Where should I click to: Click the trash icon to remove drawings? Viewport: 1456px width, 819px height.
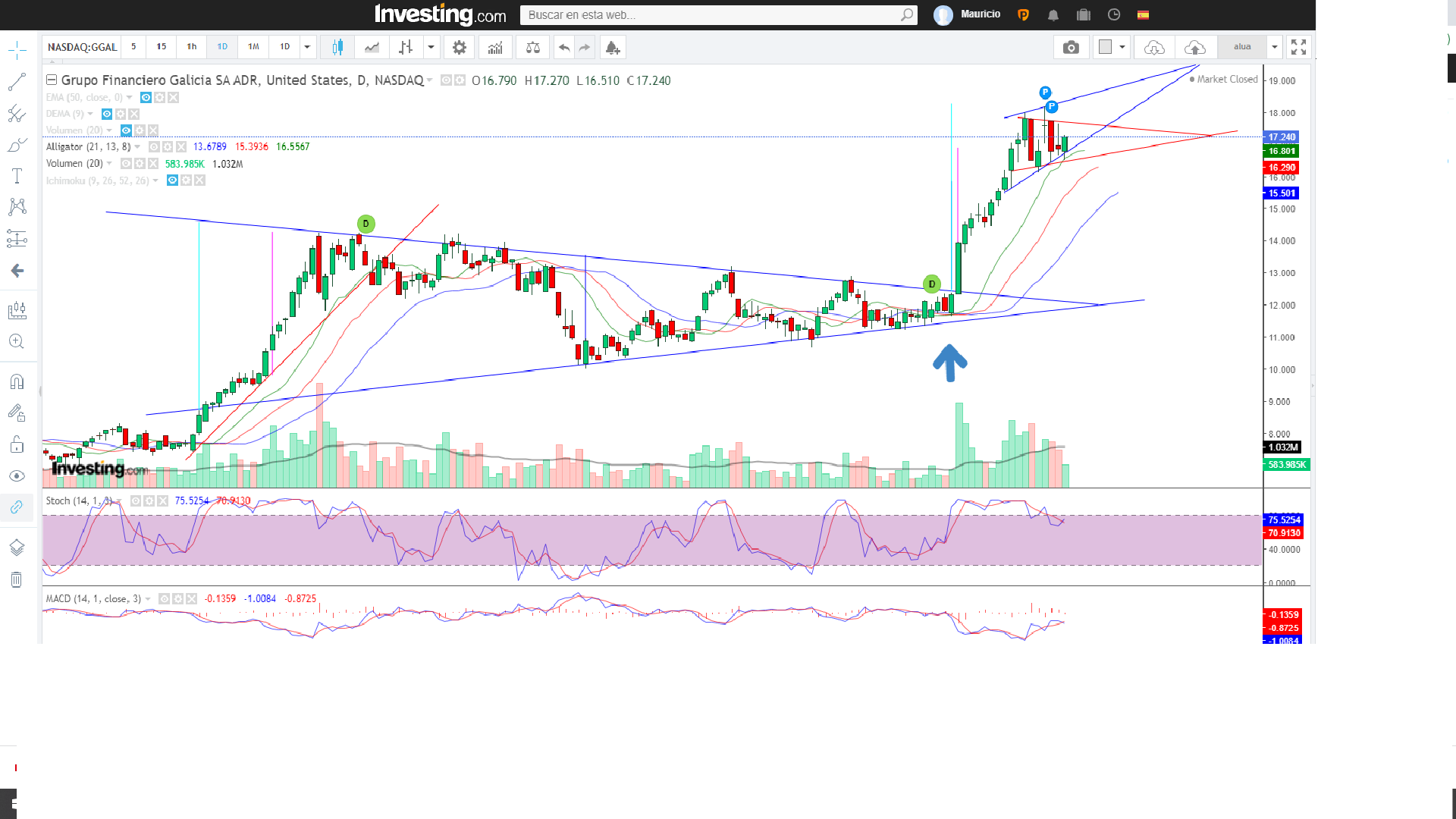click(17, 580)
